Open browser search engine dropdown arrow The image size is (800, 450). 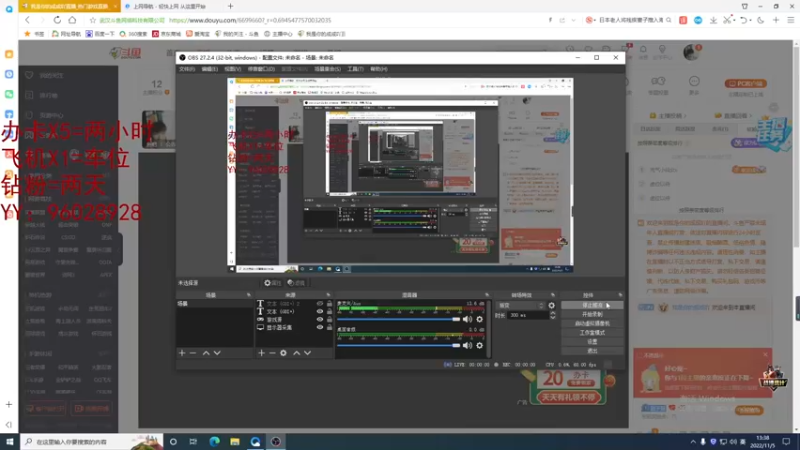click(x=595, y=20)
